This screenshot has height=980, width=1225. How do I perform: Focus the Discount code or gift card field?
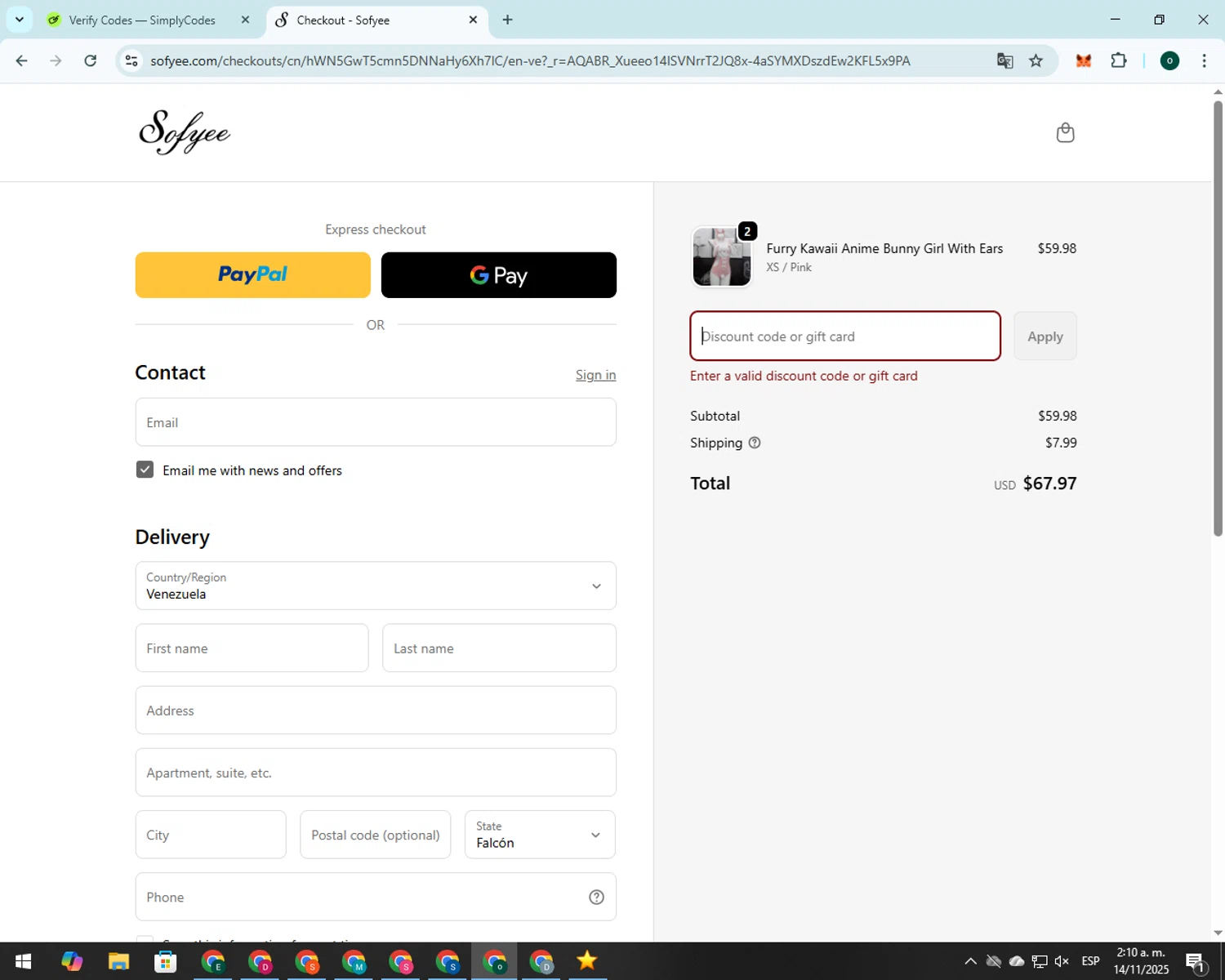click(845, 336)
